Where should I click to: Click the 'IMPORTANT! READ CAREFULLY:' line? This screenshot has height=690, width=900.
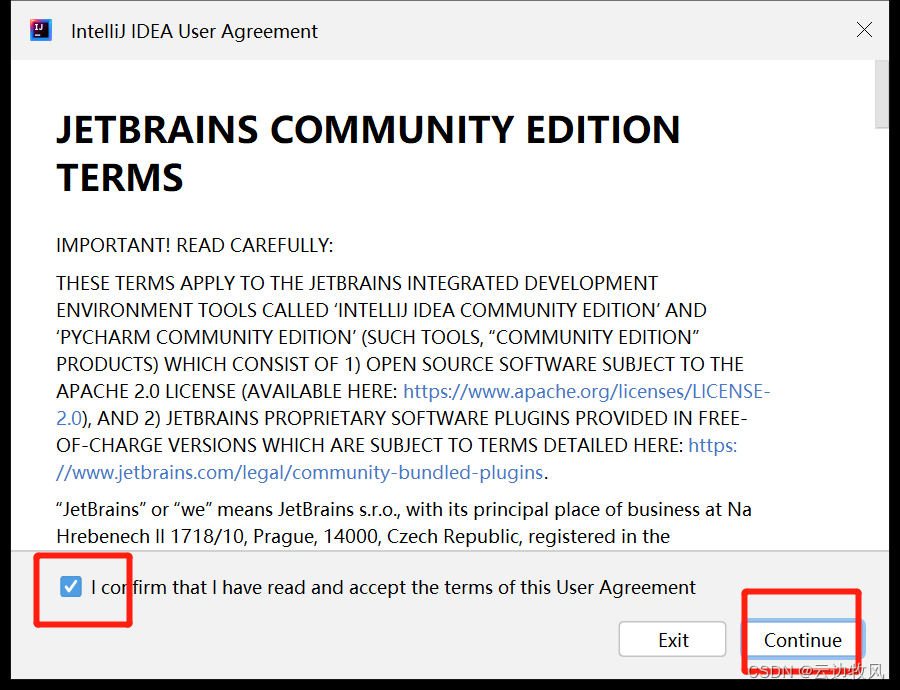point(195,246)
